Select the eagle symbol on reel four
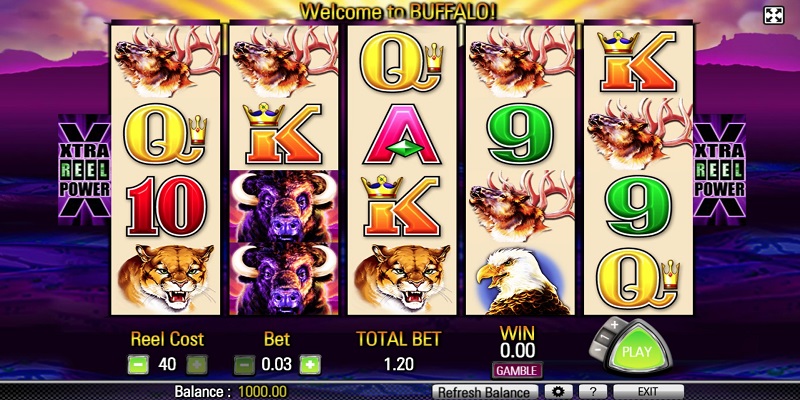The width and height of the screenshot is (800, 400). (520, 280)
